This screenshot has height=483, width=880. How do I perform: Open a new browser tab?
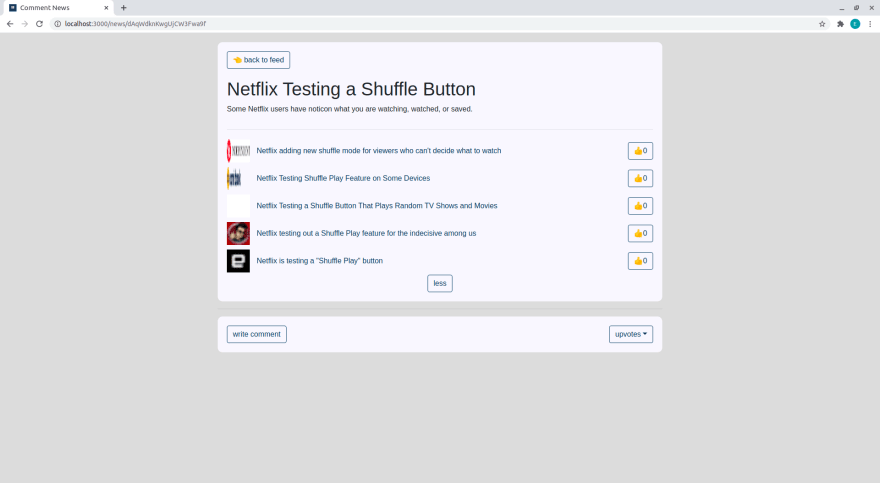pos(123,8)
